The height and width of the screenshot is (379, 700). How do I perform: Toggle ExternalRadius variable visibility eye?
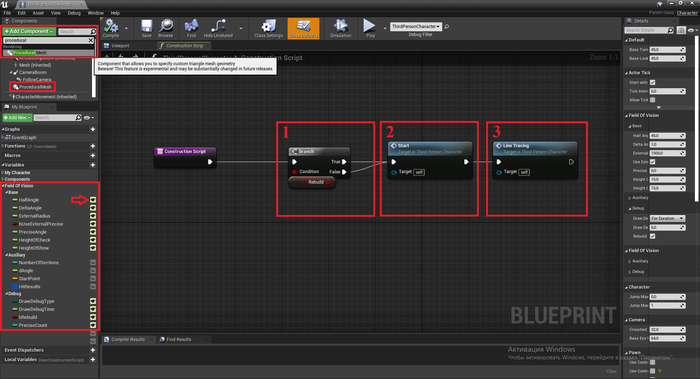pyautogui.click(x=93, y=216)
